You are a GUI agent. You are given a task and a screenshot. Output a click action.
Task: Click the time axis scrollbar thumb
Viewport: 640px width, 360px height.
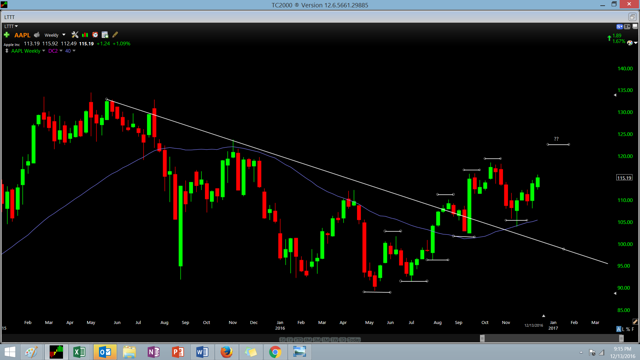[551, 338]
